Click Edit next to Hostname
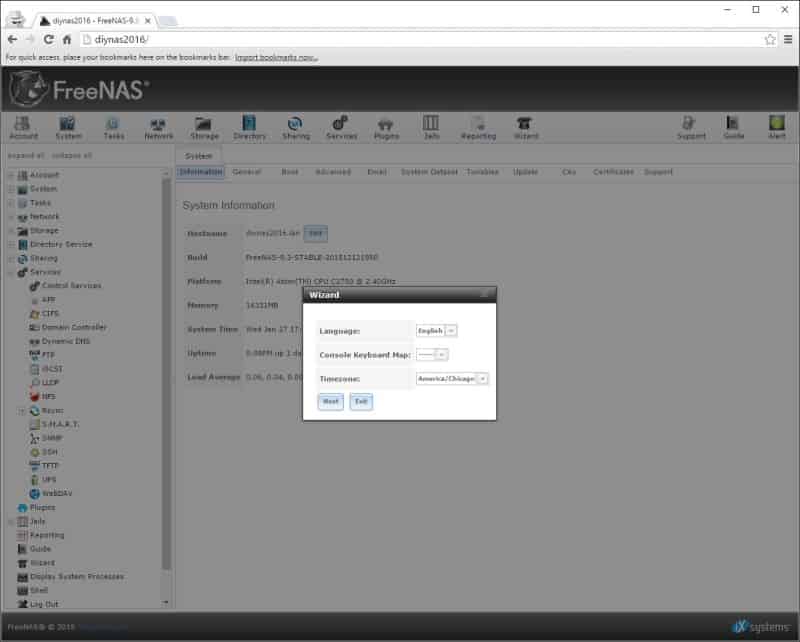This screenshot has height=642, width=800. pos(316,234)
